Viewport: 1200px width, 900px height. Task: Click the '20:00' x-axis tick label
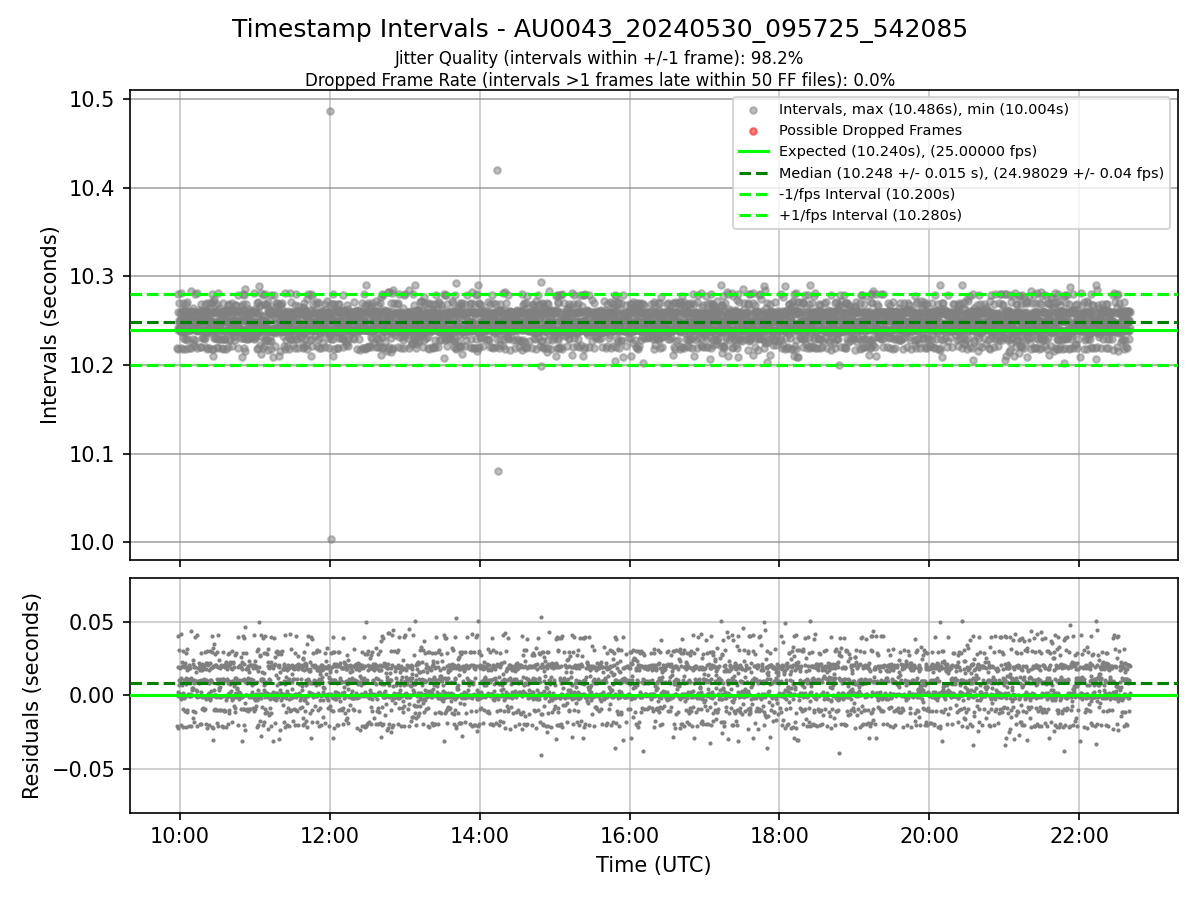[x=929, y=836]
